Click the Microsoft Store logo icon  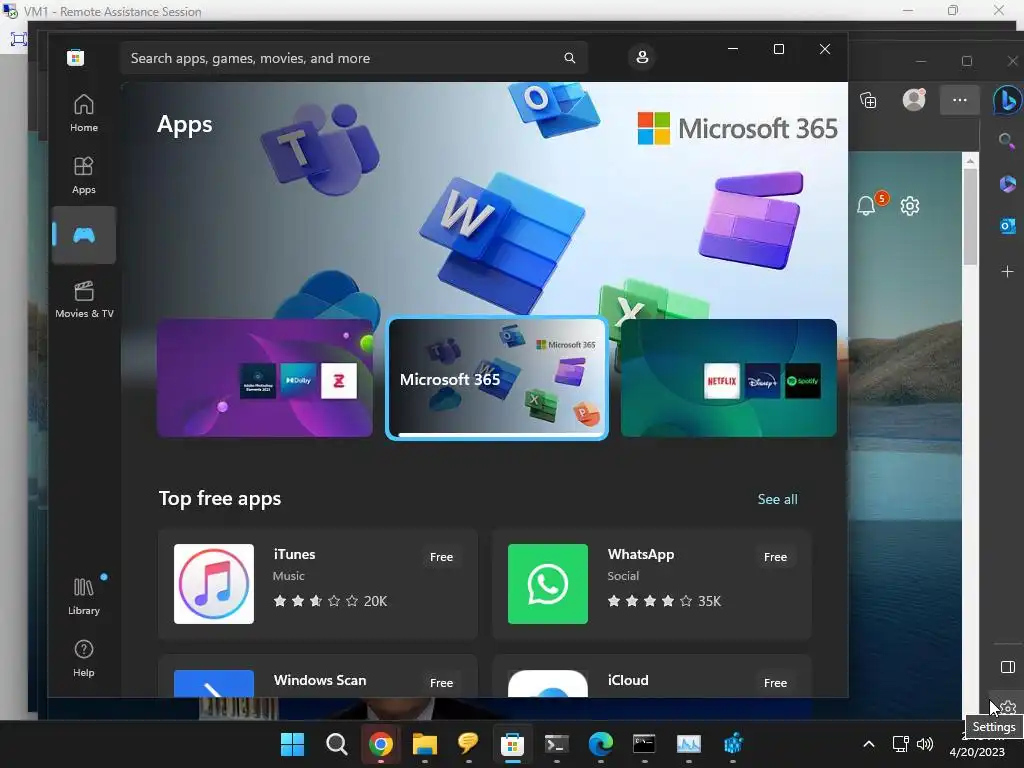pos(75,58)
